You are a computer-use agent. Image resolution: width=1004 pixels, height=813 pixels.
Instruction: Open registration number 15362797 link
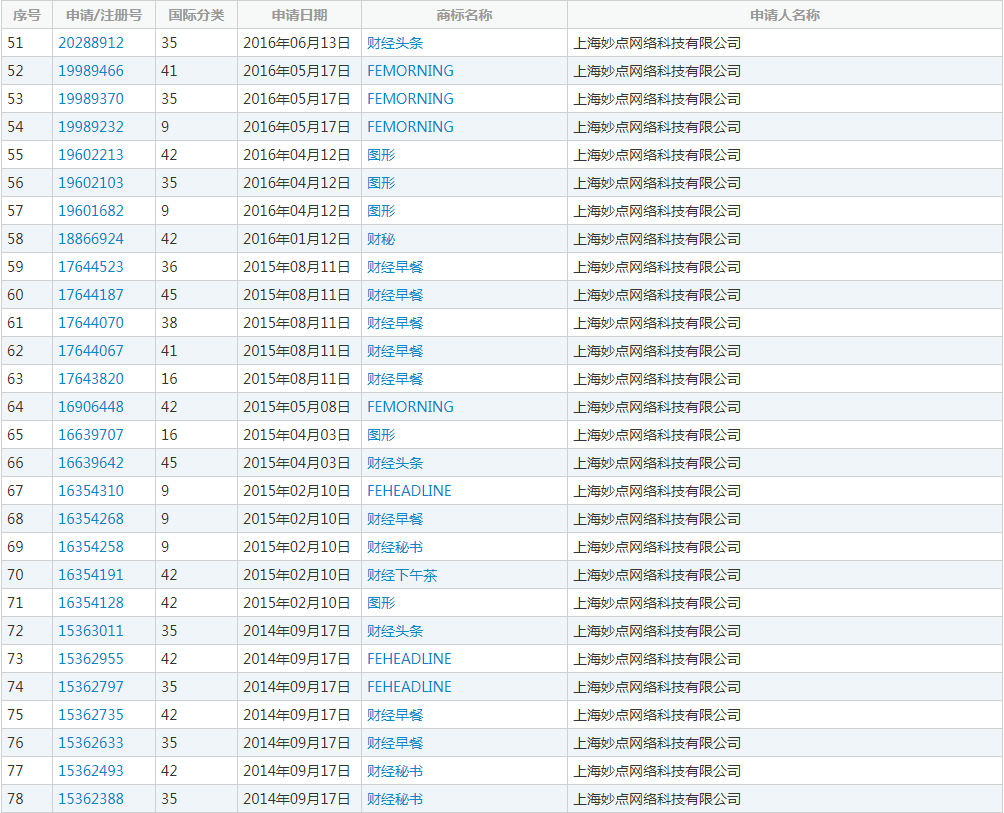click(x=91, y=687)
